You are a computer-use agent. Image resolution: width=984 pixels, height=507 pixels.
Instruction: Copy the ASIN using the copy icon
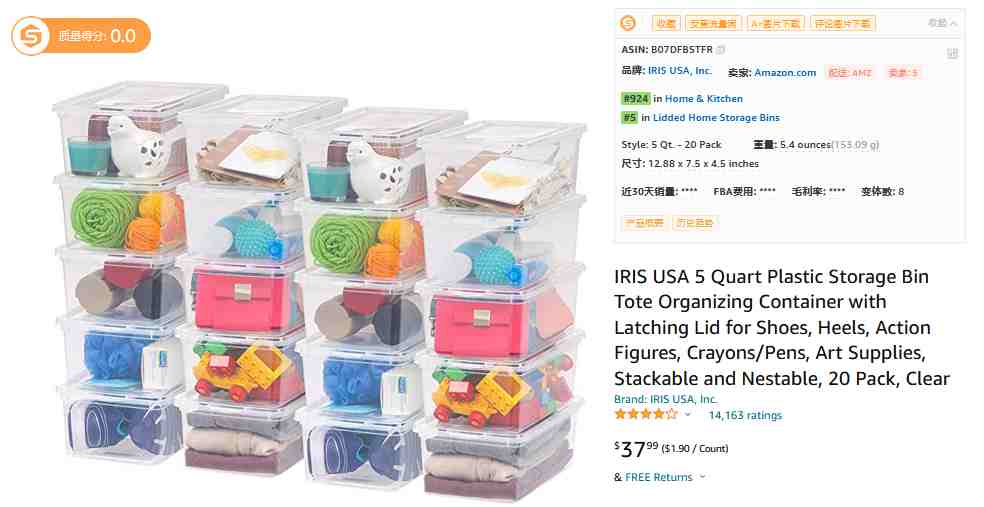[720, 50]
